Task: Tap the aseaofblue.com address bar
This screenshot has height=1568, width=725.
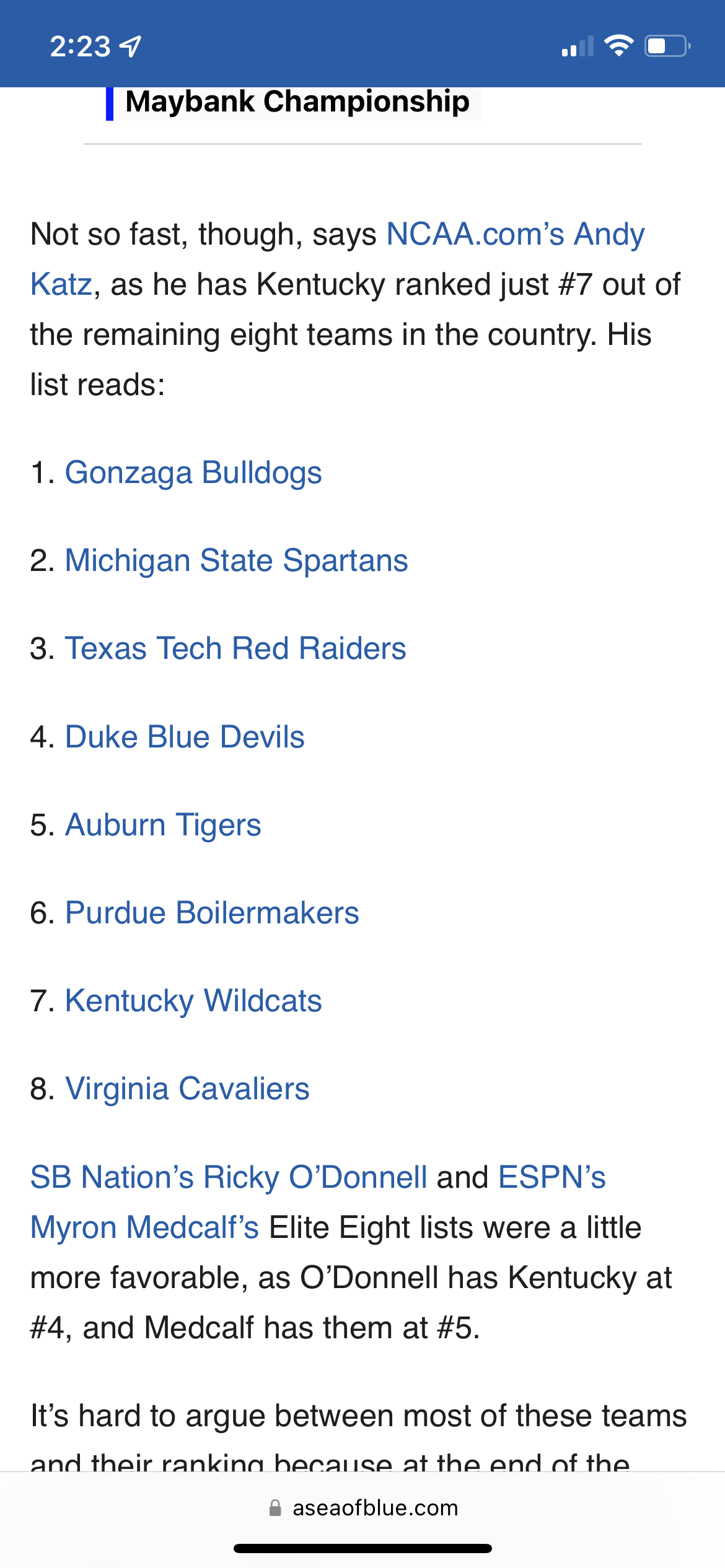Action: [x=375, y=1508]
